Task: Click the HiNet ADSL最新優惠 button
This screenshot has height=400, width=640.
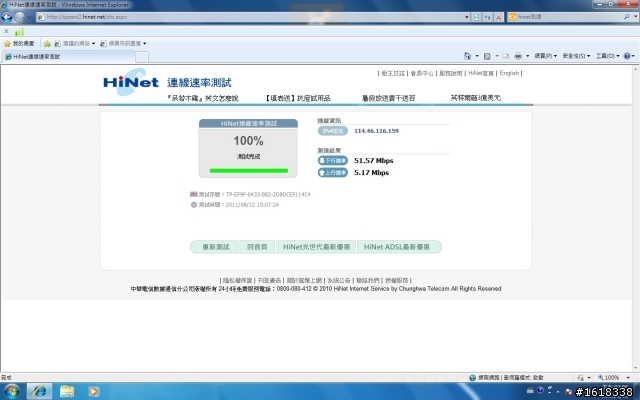Action: point(398,247)
